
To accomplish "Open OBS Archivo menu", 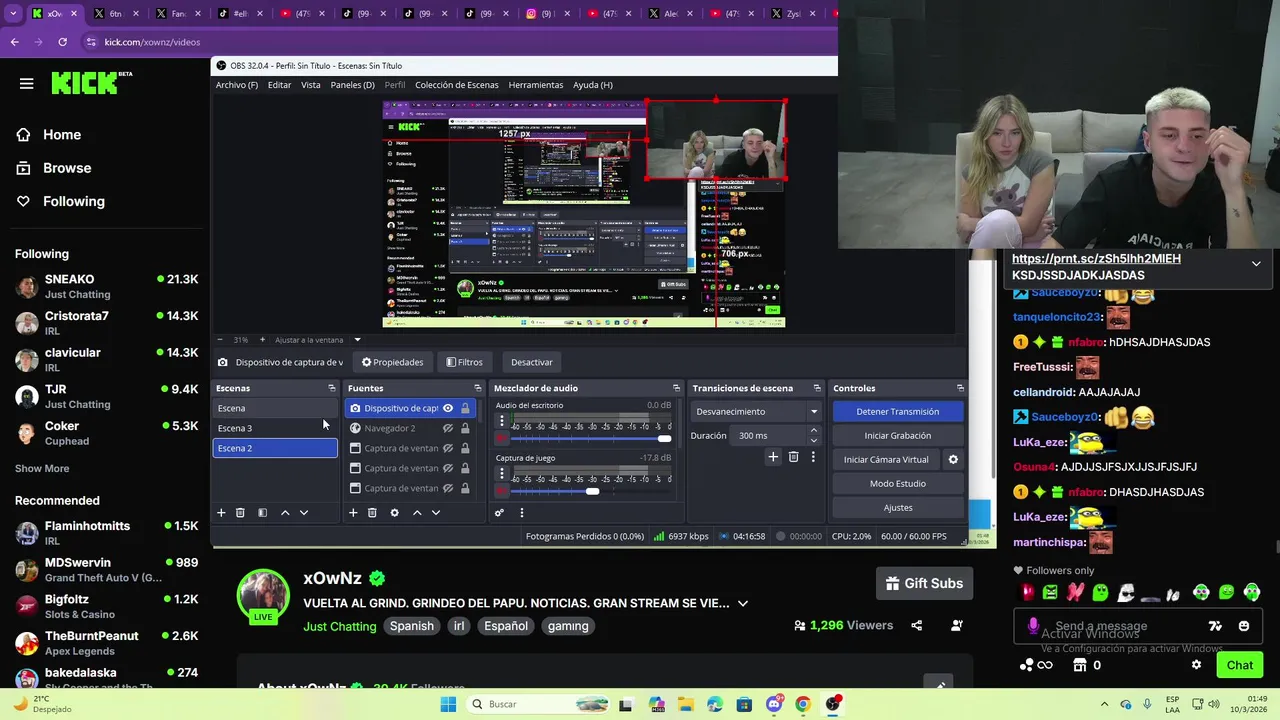I will coord(237,85).
